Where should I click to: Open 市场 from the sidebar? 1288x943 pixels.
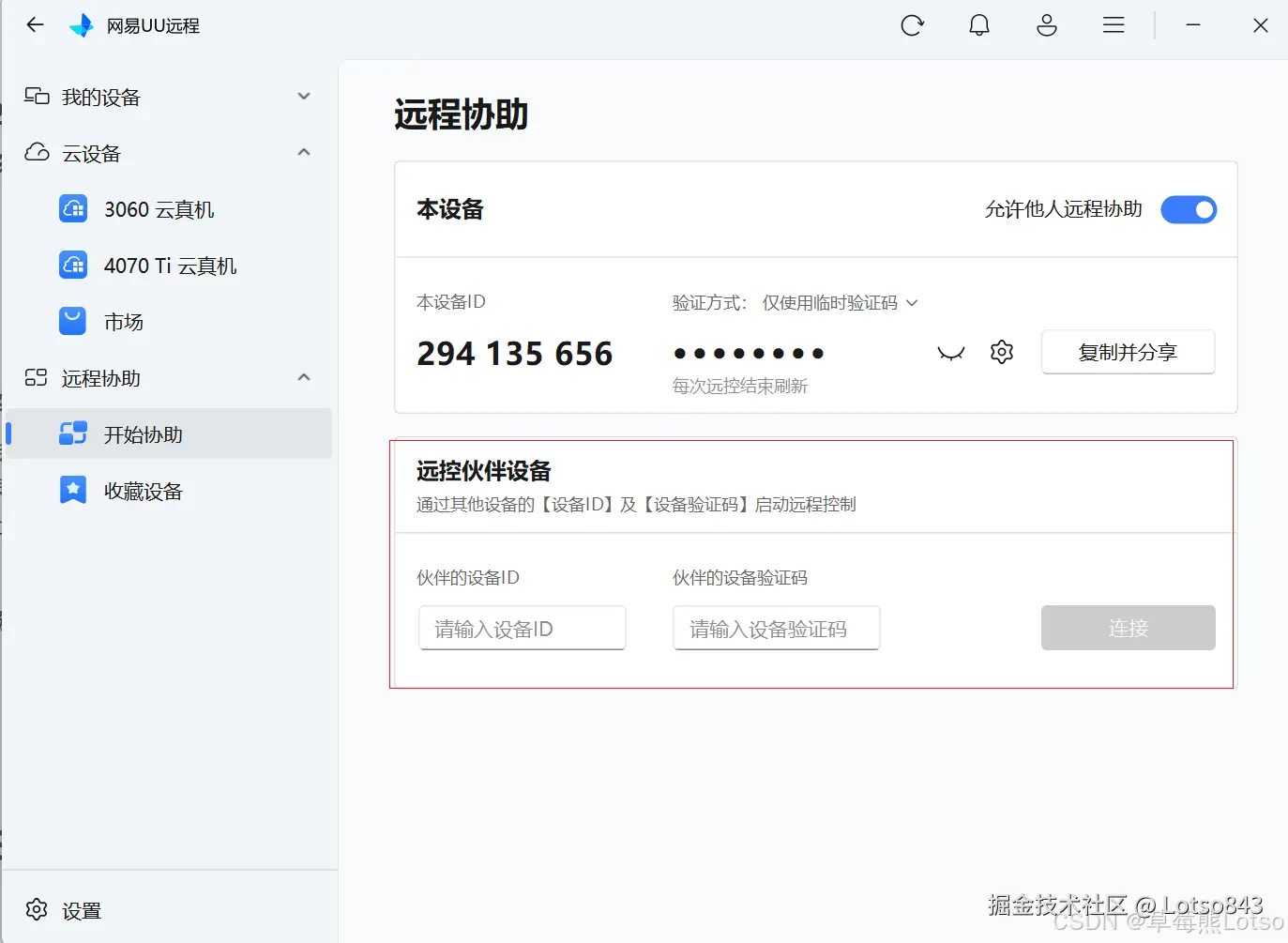[123, 322]
